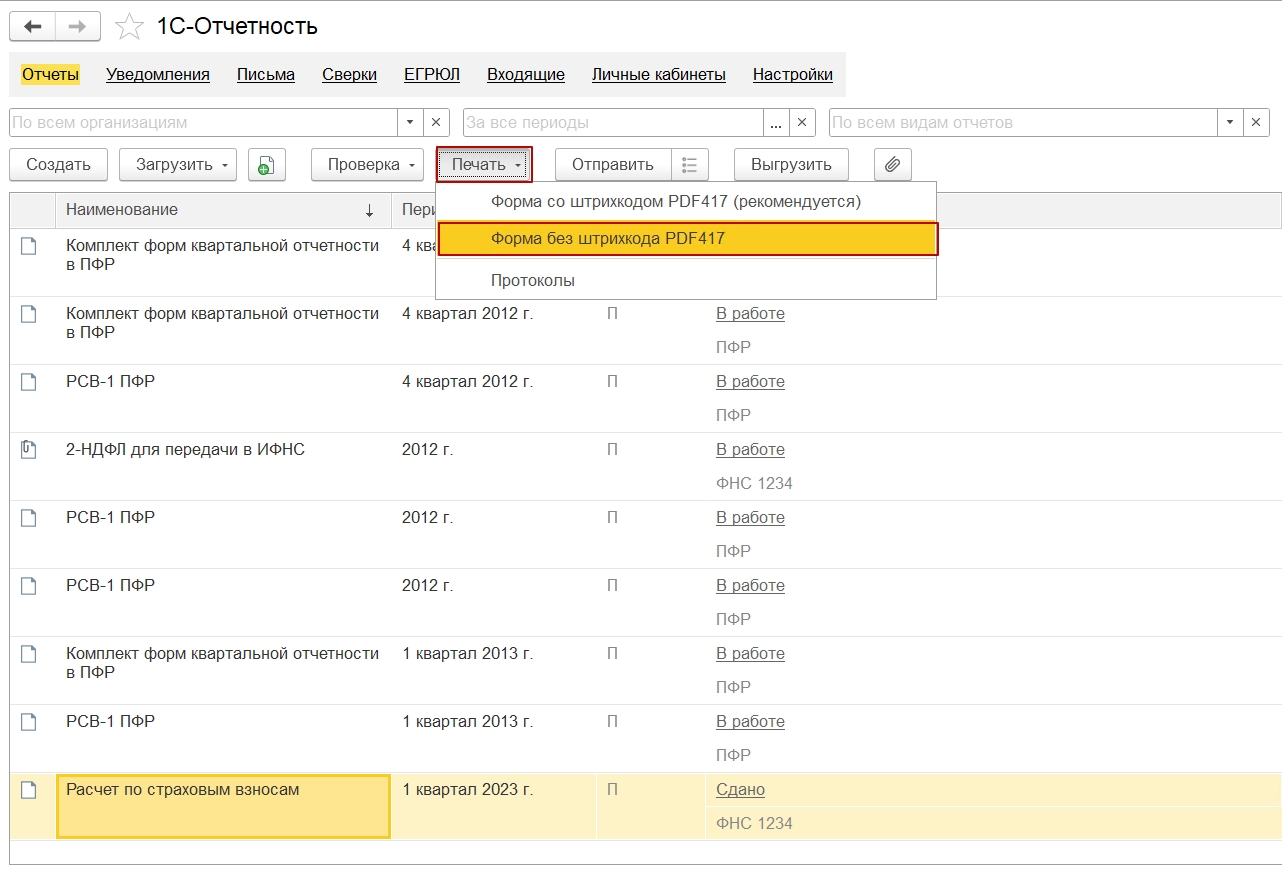Switch to the Отчеты tab
This screenshot has height=874, width=1282.
50,74
